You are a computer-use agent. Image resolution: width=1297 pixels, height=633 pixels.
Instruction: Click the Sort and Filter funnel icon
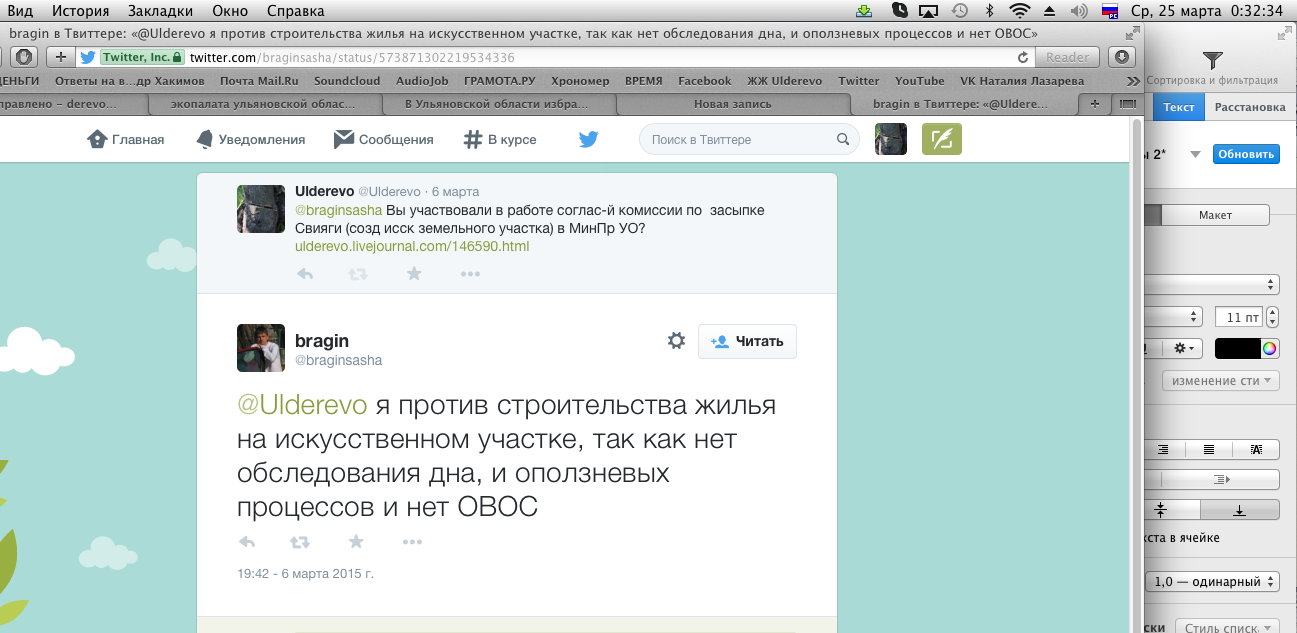pyautogui.click(x=1212, y=61)
